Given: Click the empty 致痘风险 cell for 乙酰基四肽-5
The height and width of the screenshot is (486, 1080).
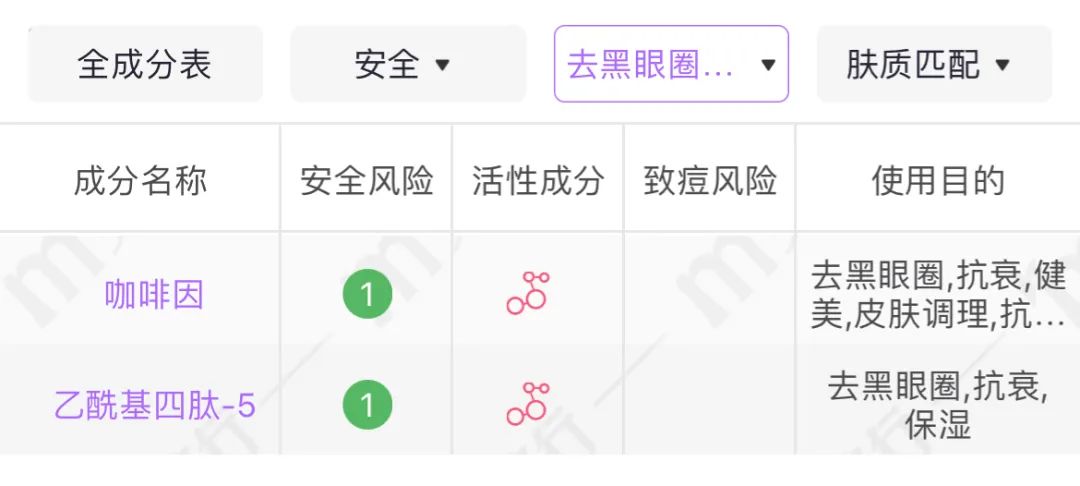Looking at the screenshot, I should coord(710,400).
